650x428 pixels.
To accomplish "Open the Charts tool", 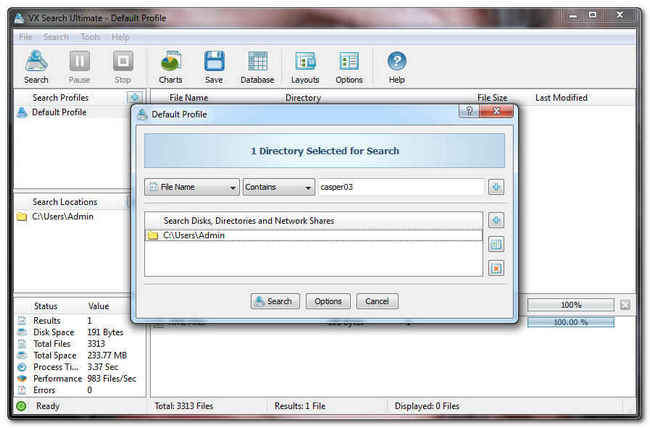I will [x=170, y=67].
